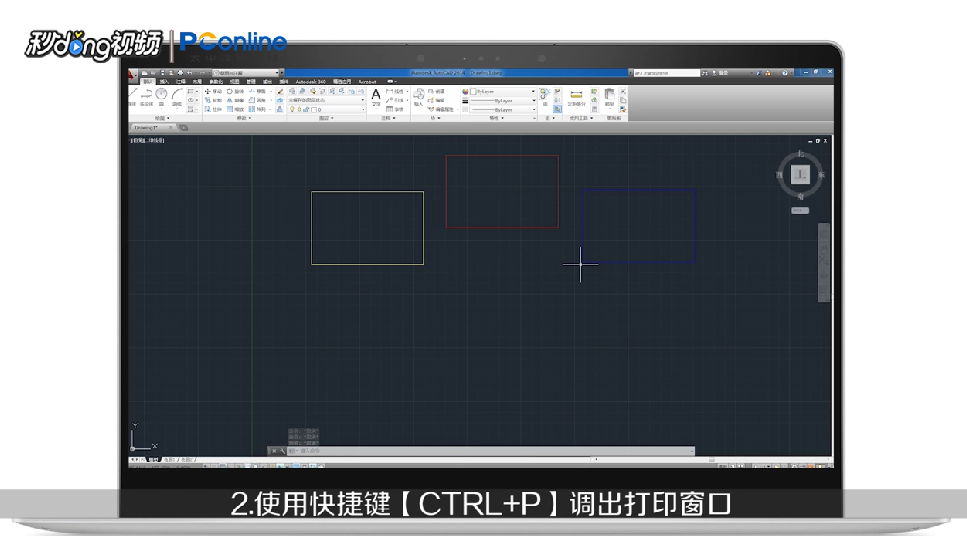The height and width of the screenshot is (536, 967).
Task: Activate the Mirror (镜像) command
Action: [x=235, y=100]
